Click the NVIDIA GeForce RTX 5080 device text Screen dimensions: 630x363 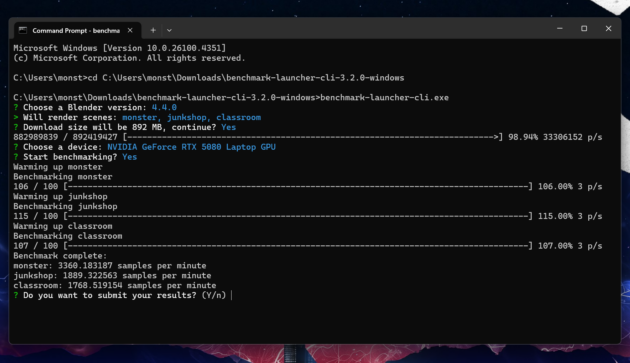(x=191, y=147)
